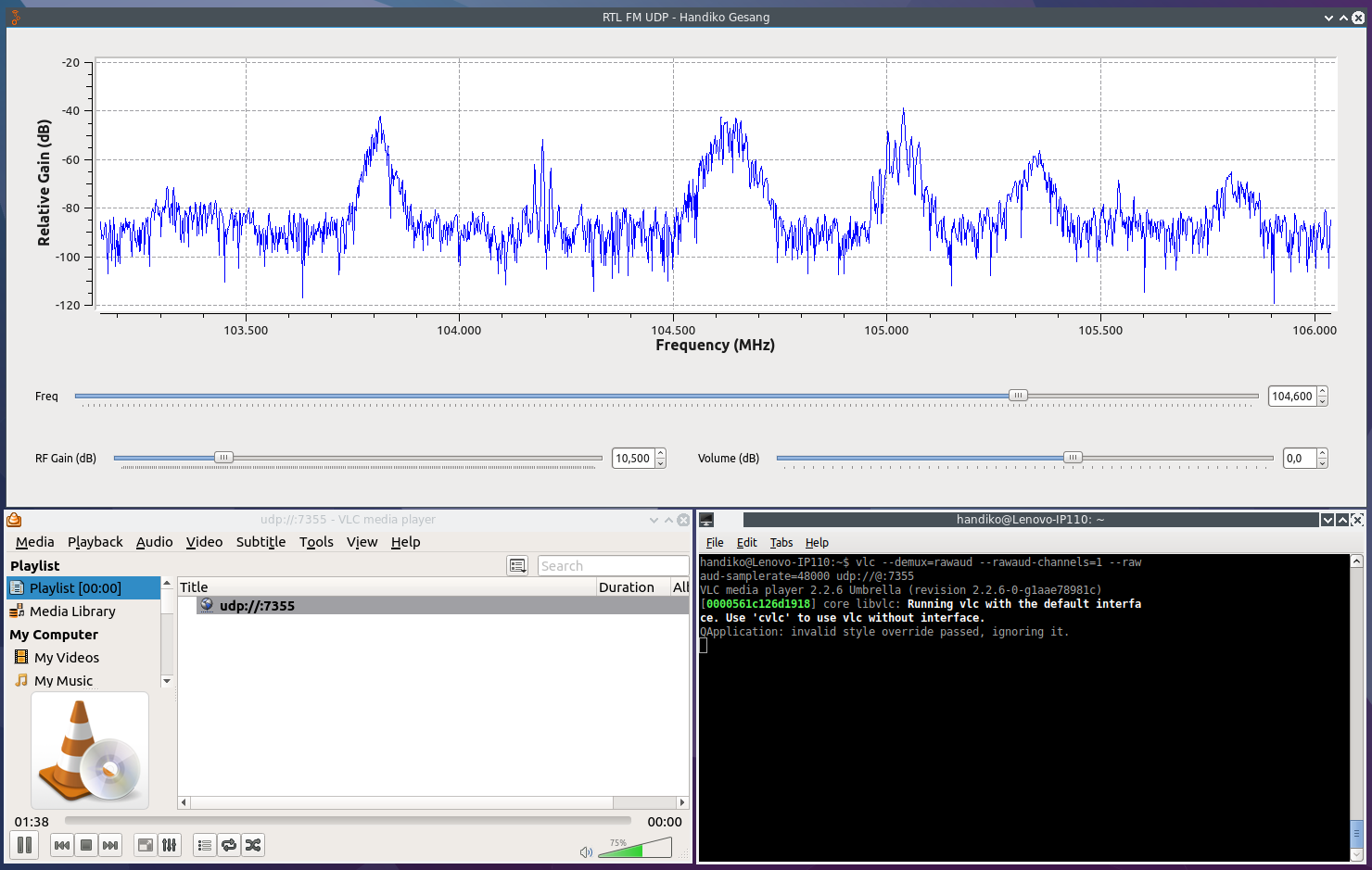
Task: Increase Freq value with up arrow
Action: (1322, 391)
